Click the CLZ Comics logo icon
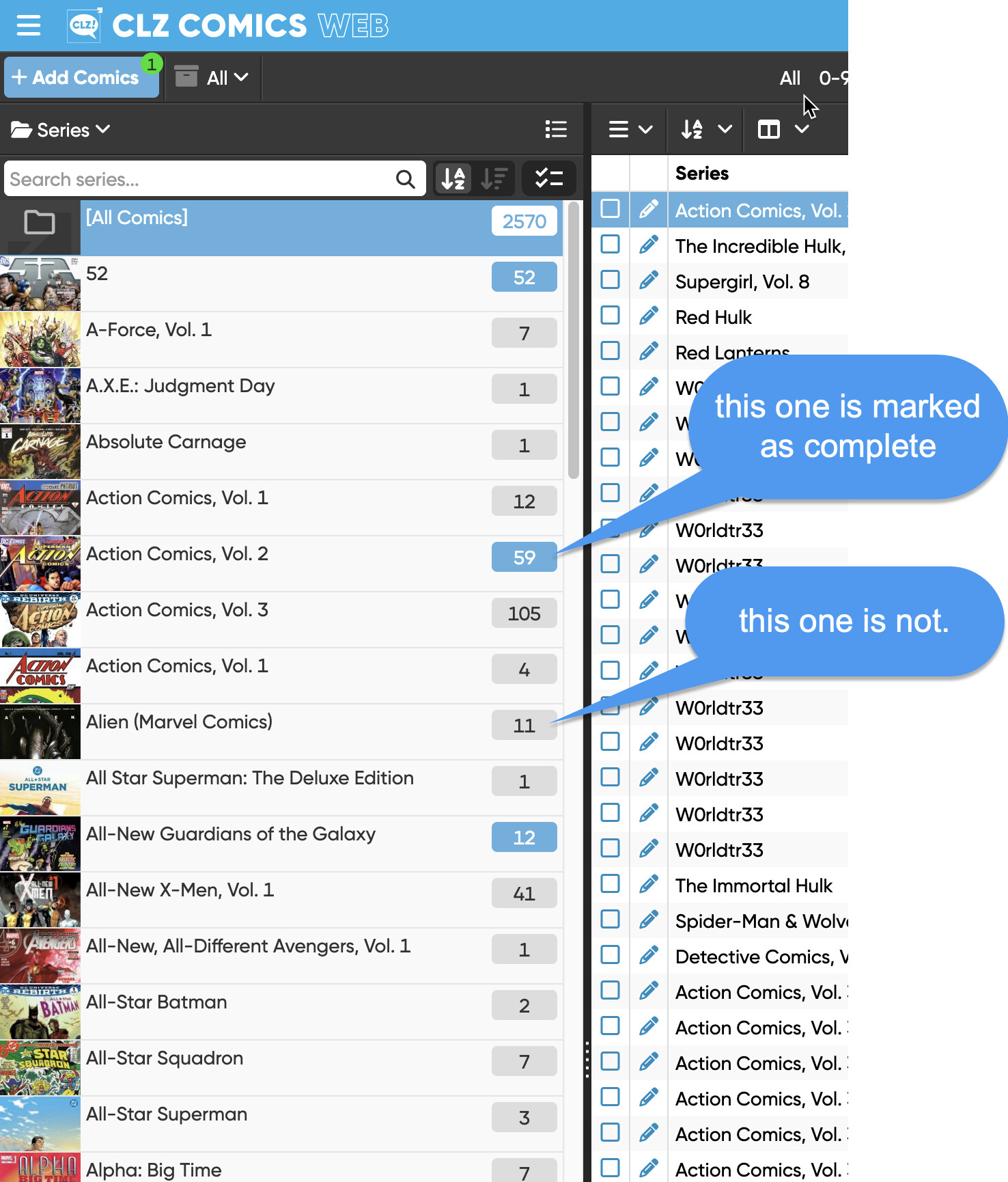Viewport: 1008px width, 1182px height. point(85,26)
